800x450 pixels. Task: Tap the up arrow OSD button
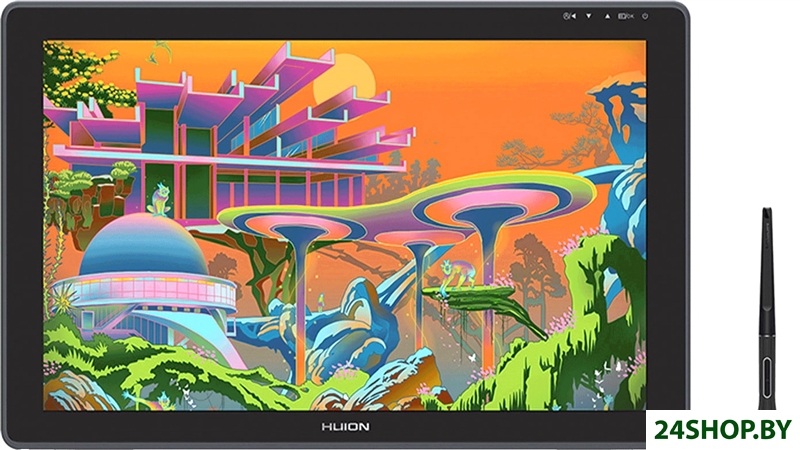pos(607,16)
